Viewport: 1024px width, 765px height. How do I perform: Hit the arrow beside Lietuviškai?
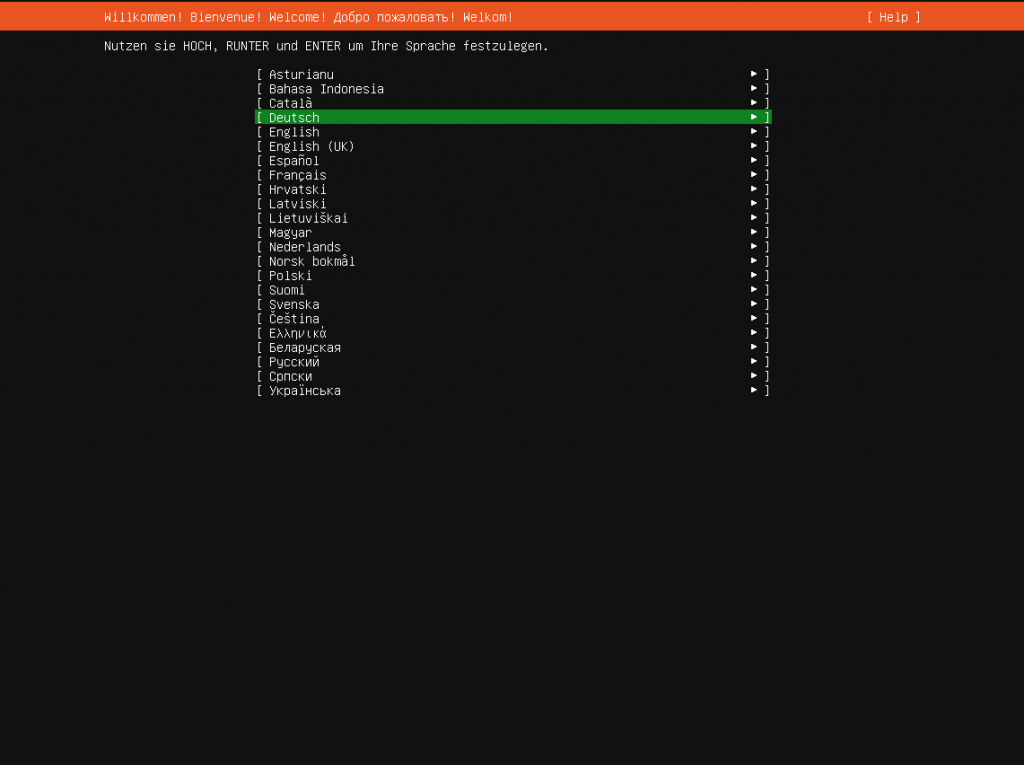click(x=754, y=218)
